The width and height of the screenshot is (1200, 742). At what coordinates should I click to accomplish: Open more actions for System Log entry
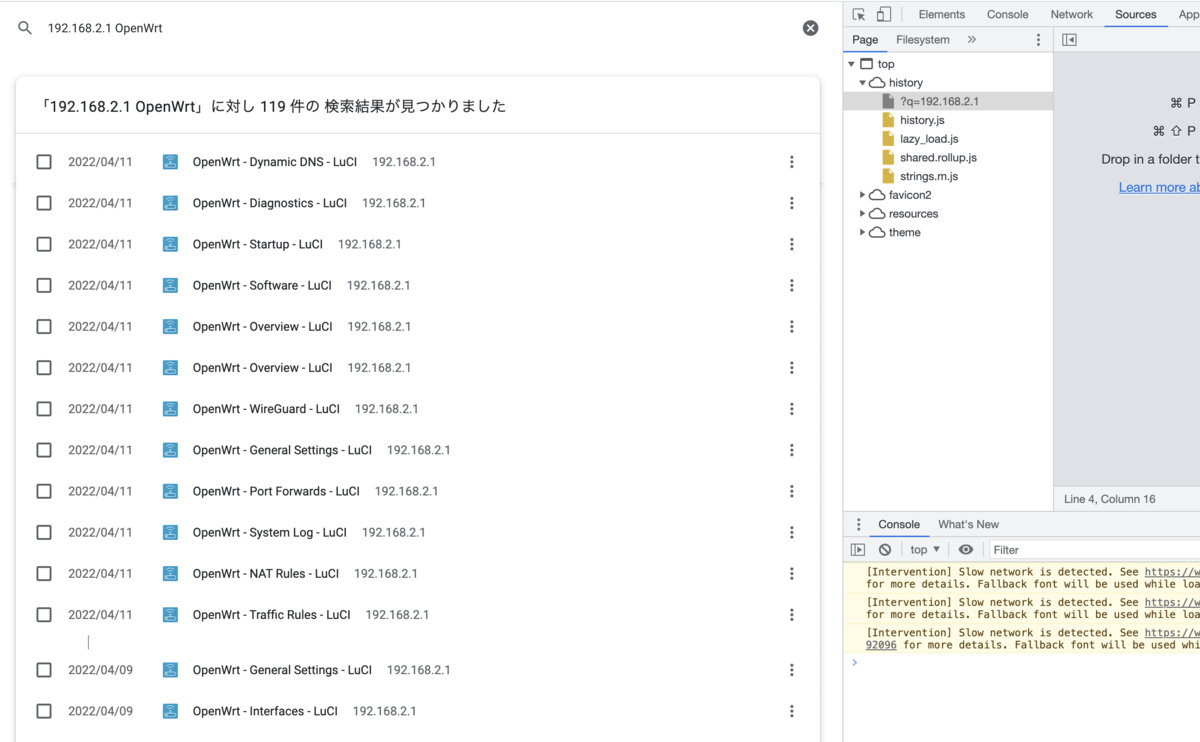pyautogui.click(x=791, y=532)
